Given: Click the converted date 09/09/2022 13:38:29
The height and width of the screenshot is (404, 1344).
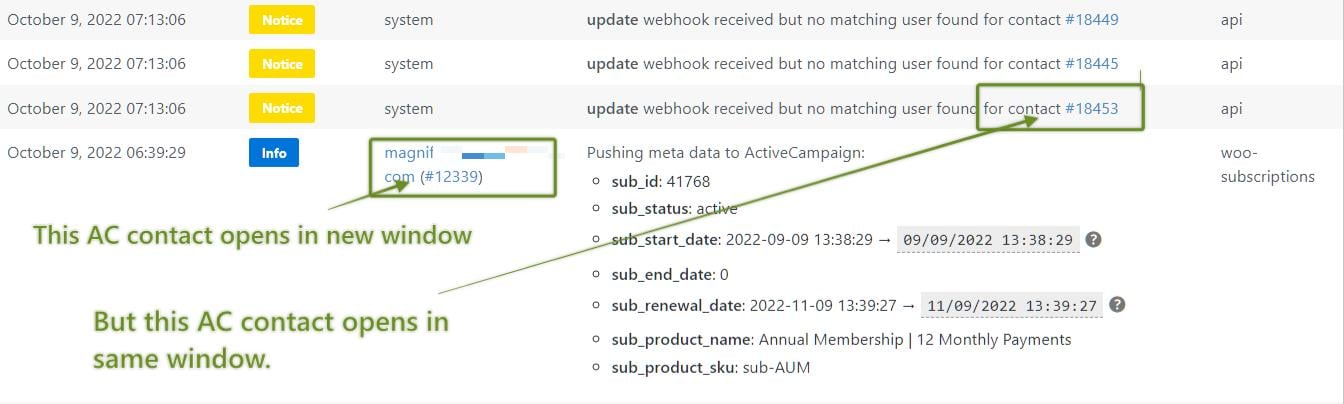Looking at the screenshot, I should click(x=988, y=241).
